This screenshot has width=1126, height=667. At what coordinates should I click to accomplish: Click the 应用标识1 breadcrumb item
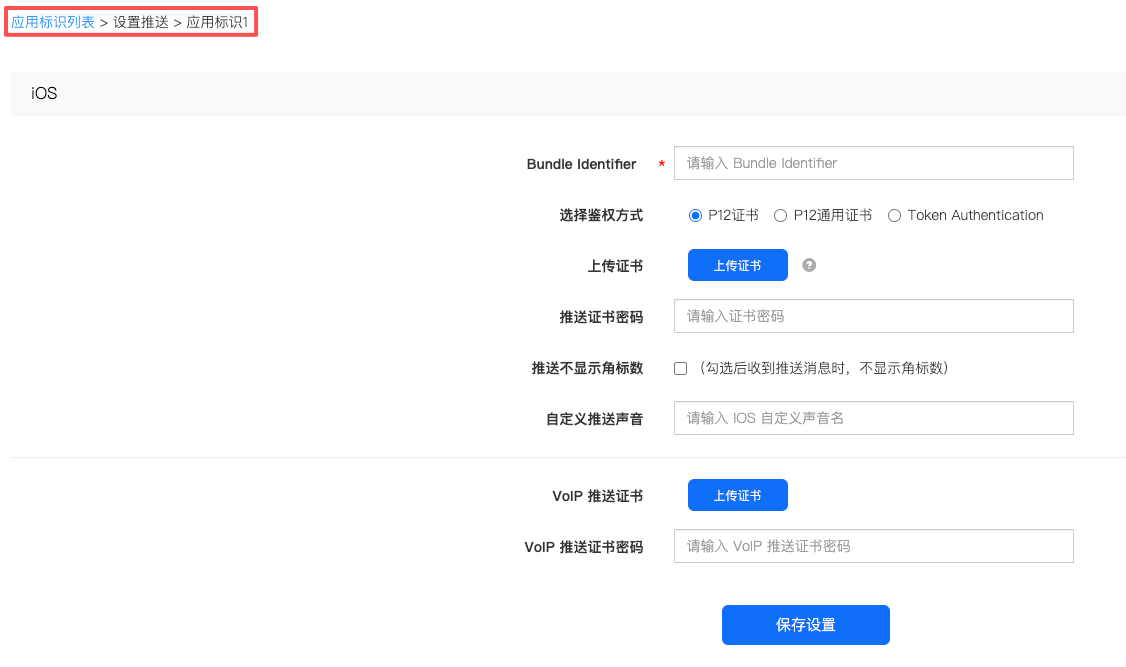click(217, 22)
